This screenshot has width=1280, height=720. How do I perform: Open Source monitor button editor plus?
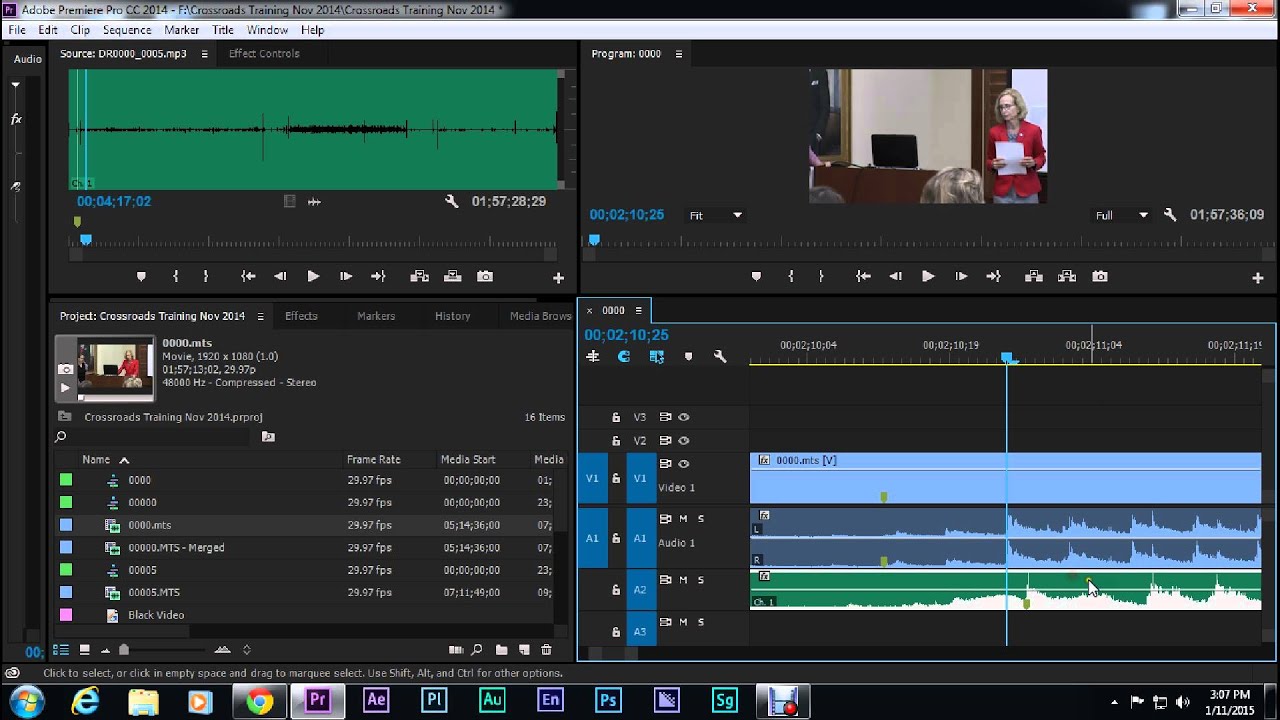click(558, 278)
